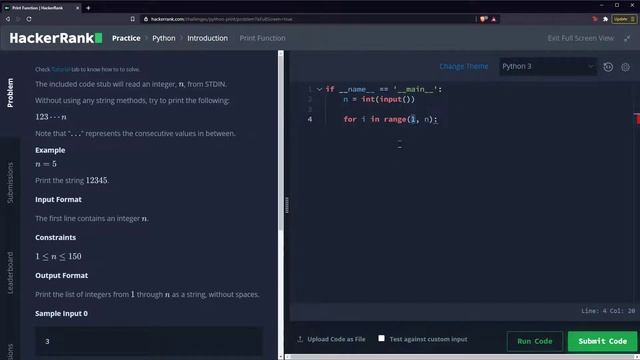The height and width of the screenshot is (360, 640).
Task: Click the upload icon beside Upload Code
Action: tap(300, 339)
